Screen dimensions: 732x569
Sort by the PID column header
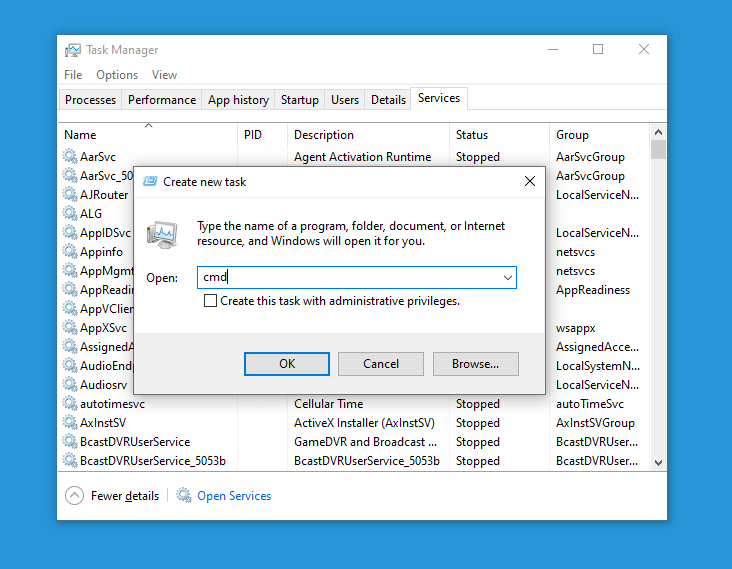pos(262,134)
